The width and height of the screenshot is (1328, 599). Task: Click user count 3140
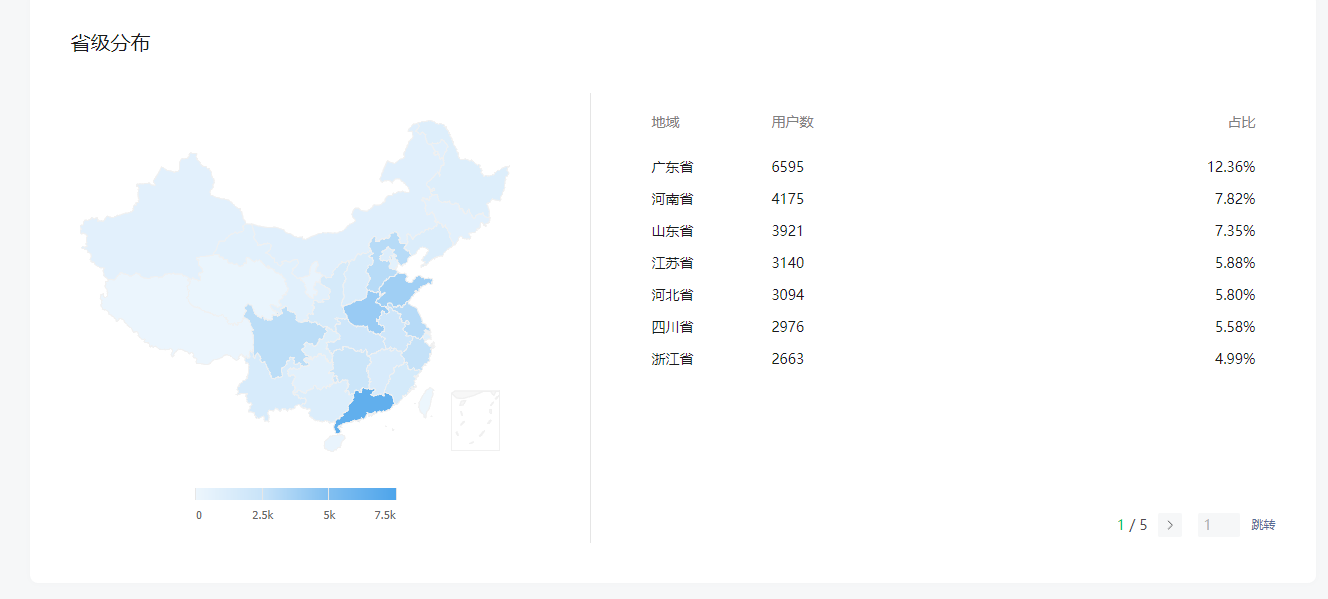pyautogui.click(x=787, y=263)
